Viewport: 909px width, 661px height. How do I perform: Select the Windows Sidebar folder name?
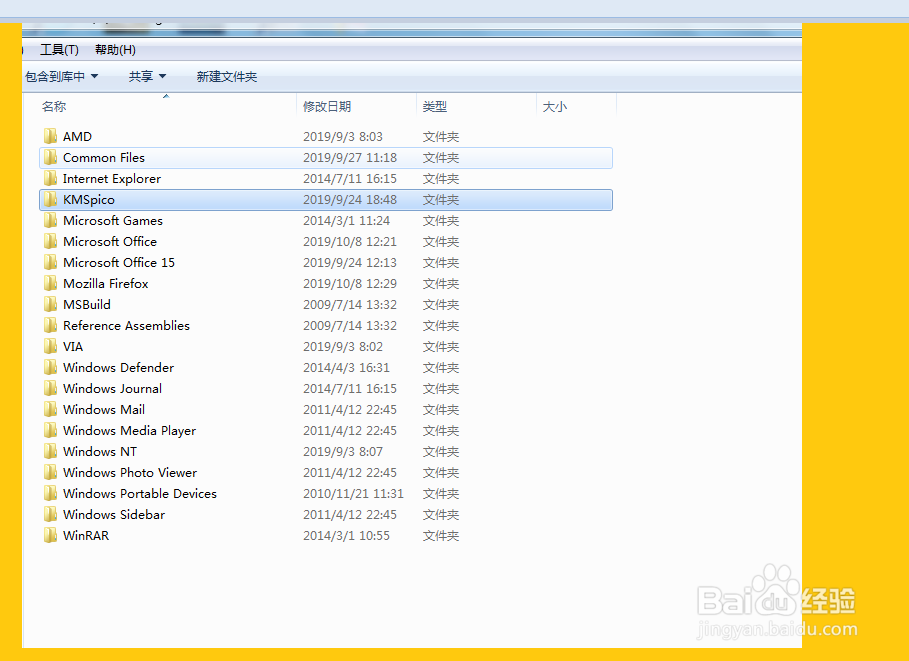click(x=114, y=514)
